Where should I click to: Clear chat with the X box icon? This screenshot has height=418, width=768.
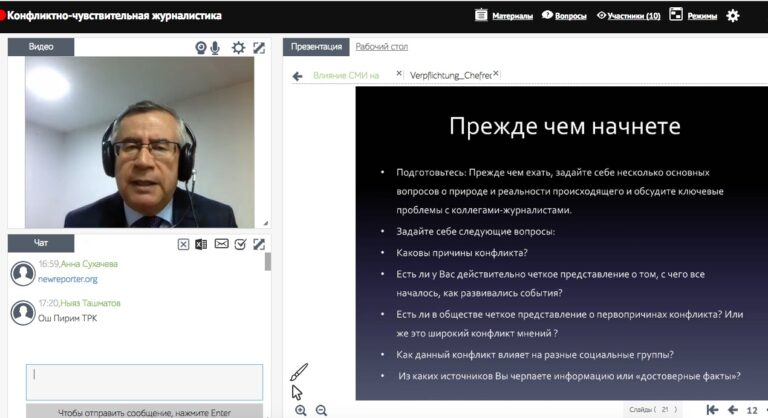point(183,244)
